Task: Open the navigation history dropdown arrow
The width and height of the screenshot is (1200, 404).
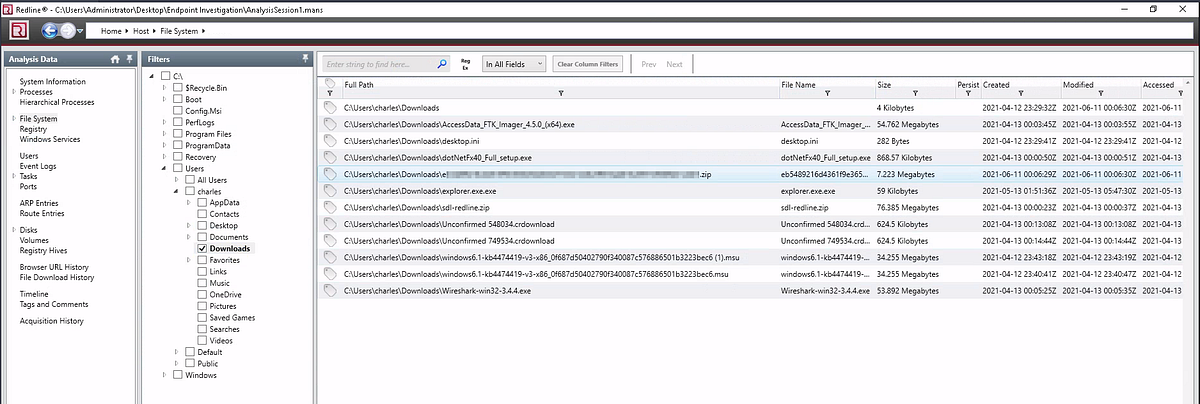Action: click(x=82, y=31)
